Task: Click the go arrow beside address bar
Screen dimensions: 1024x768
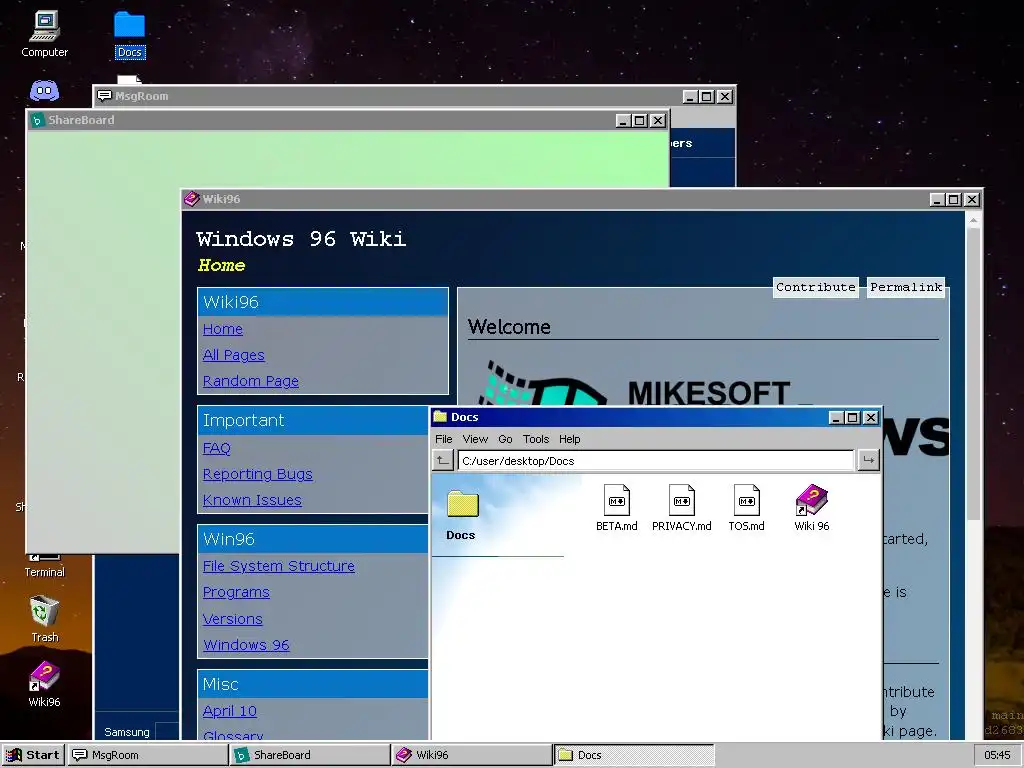Action: click(868, 460)
